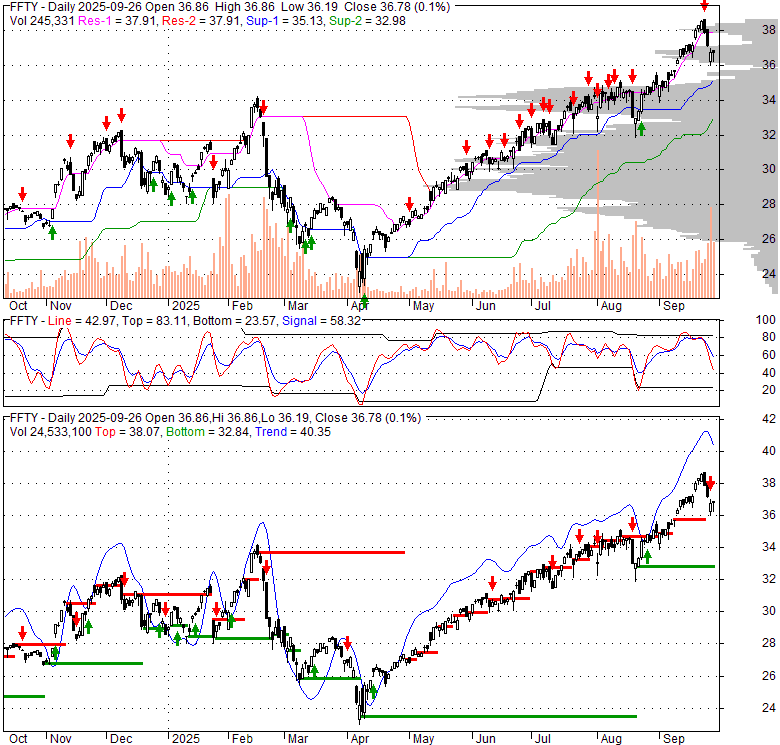Screen dimensions: 780x745
Task: Click the Sep label on bottom chart time axis
Action: tap(674, 739)
